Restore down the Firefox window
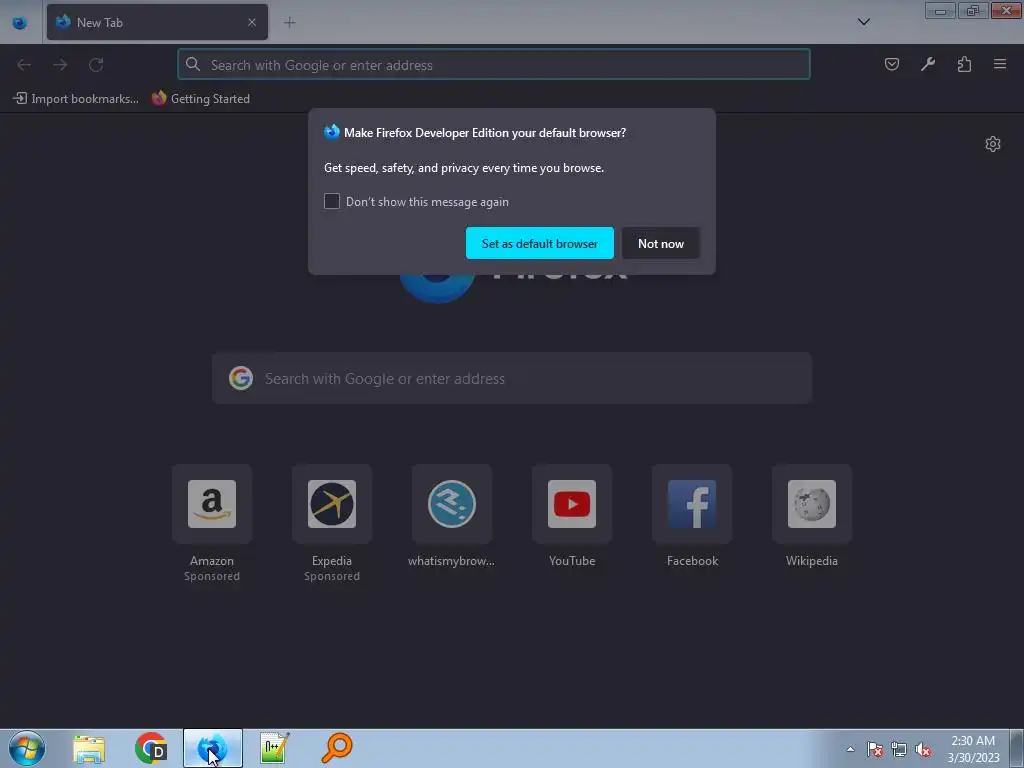Screen dimensions: 1024x768 point(972,10)
